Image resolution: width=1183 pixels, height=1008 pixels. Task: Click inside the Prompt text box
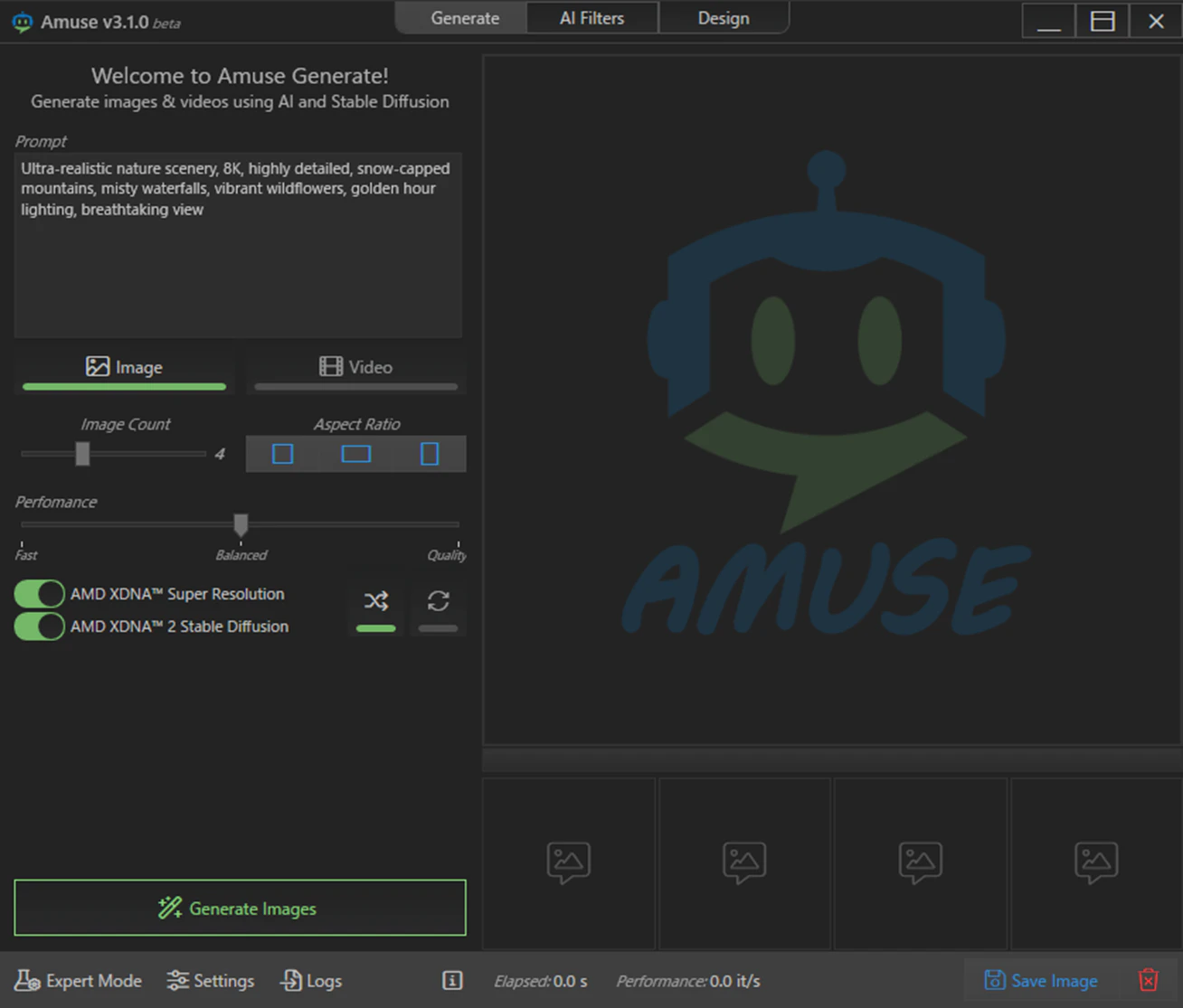(238, 245)
